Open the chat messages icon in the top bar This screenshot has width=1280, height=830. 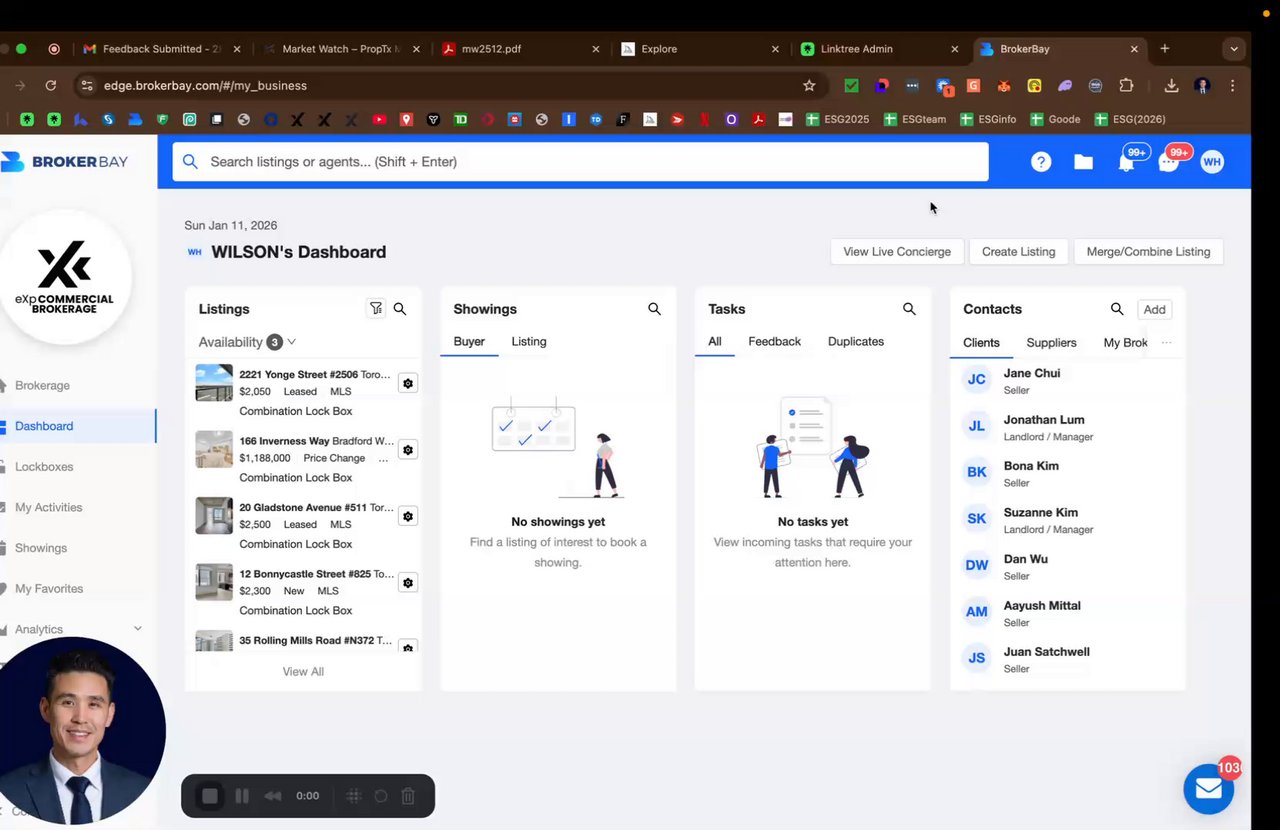coord(1168,163)
